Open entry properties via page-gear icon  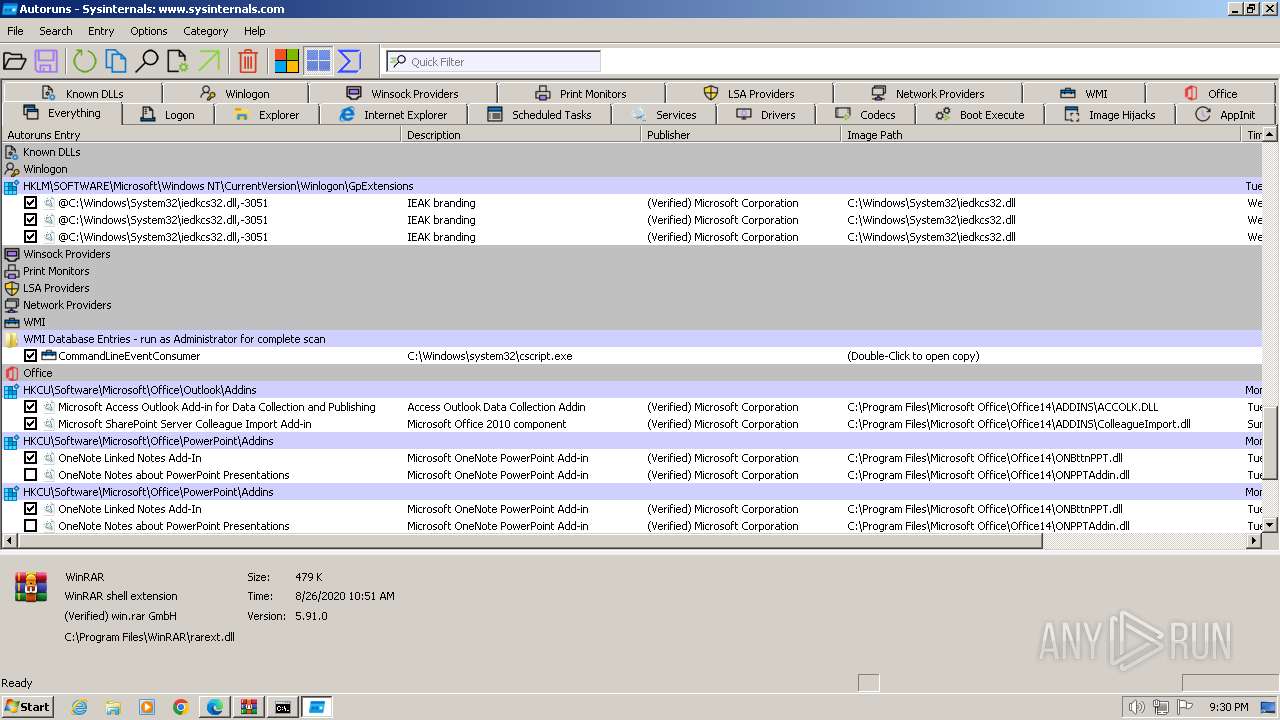coord(178,62)
